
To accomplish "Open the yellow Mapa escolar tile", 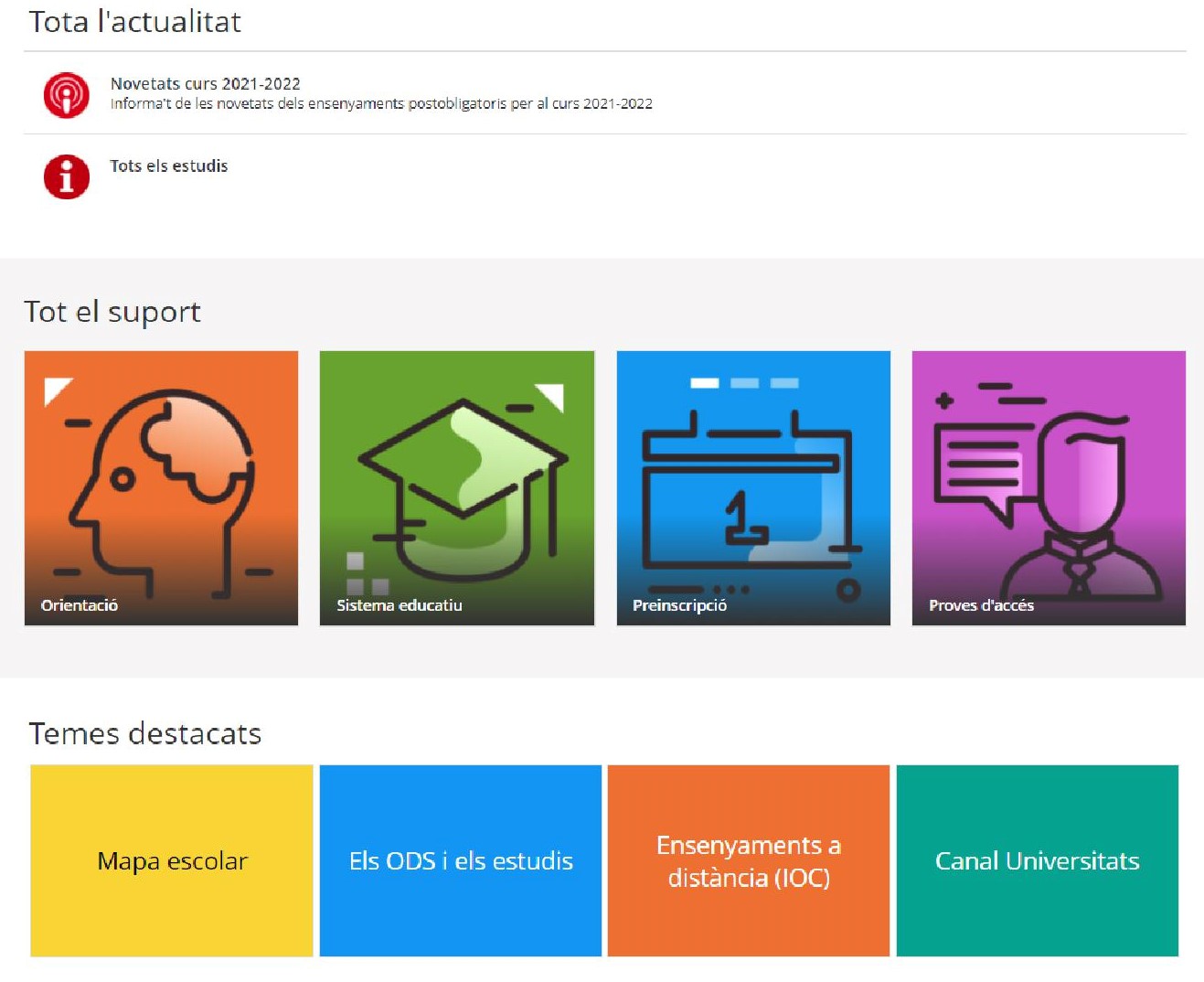I will pos(172,860).
